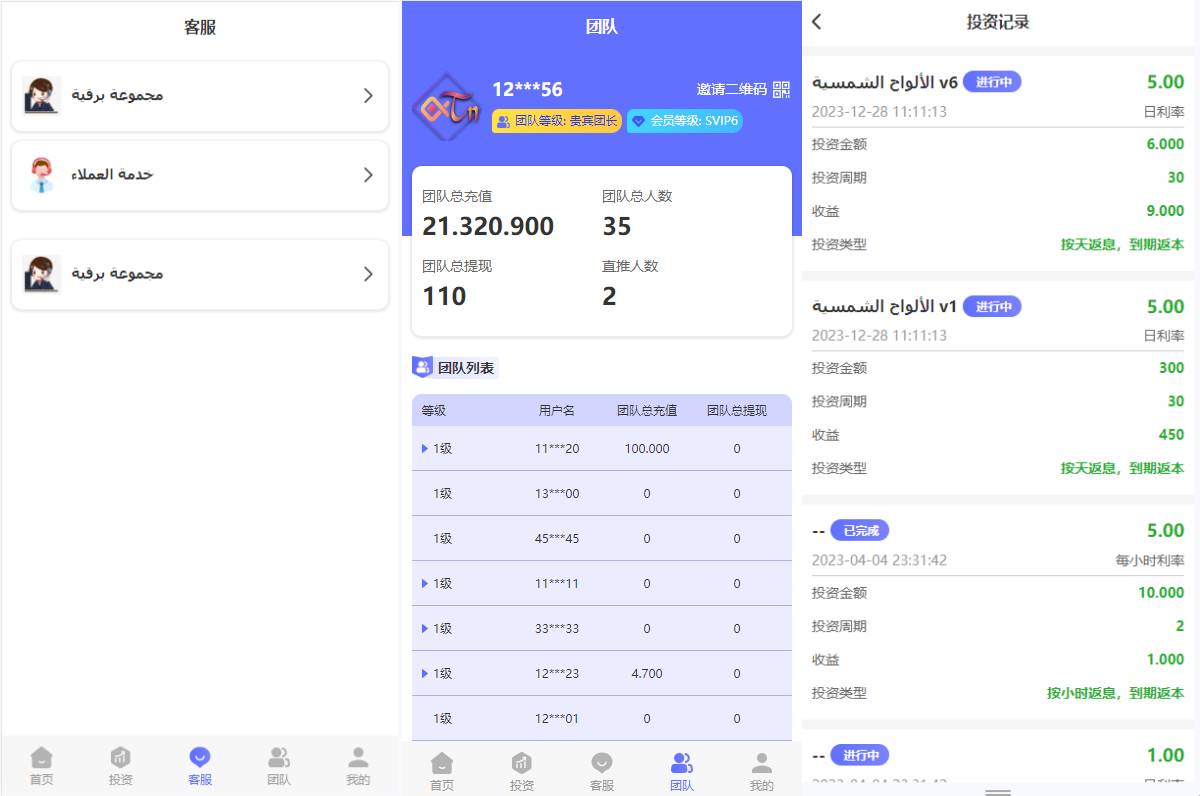Screen dimensions: 1200x796
Task: Click the chevron on the خدمة العملاء row
Action: (368, 175)
